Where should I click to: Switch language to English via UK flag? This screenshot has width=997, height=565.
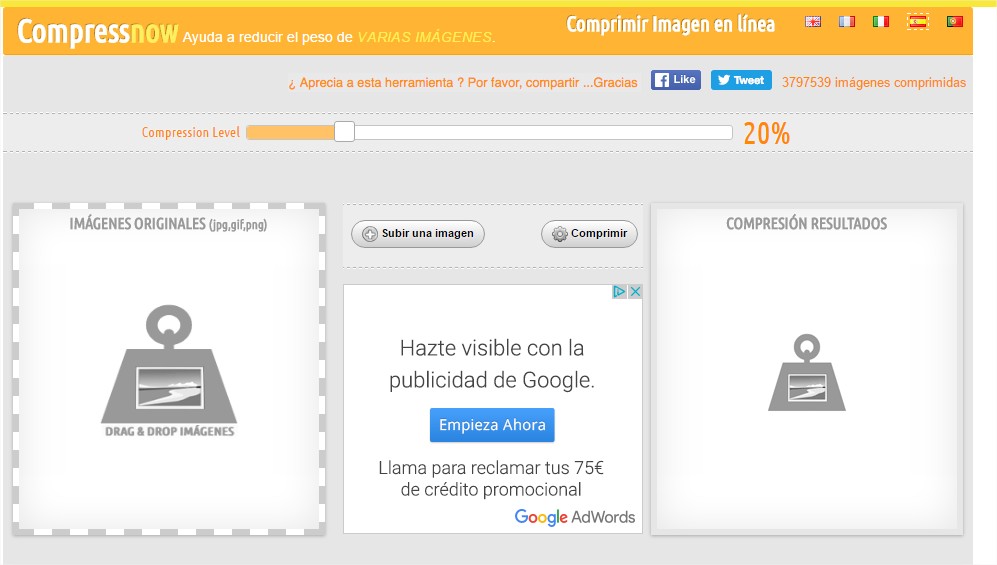813,21
